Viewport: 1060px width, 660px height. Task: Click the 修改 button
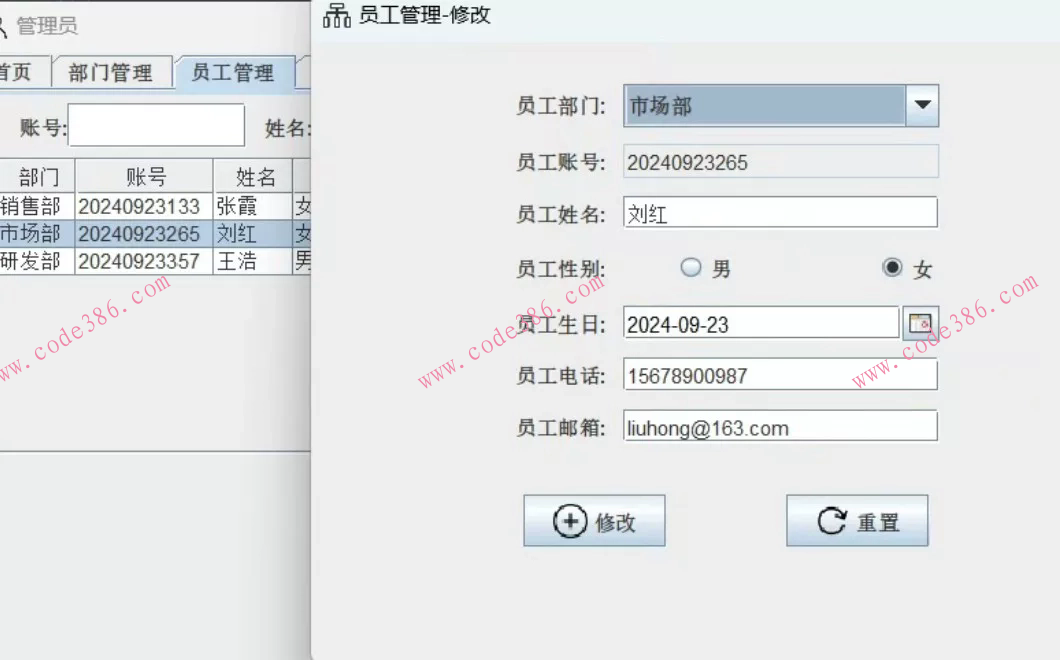click(x=594, y=520)
